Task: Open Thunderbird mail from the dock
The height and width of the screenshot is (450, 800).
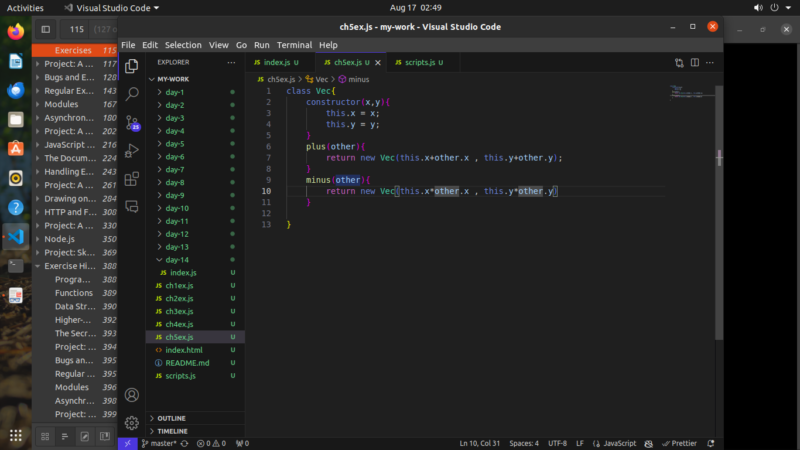Action: (x=16, y=90)
